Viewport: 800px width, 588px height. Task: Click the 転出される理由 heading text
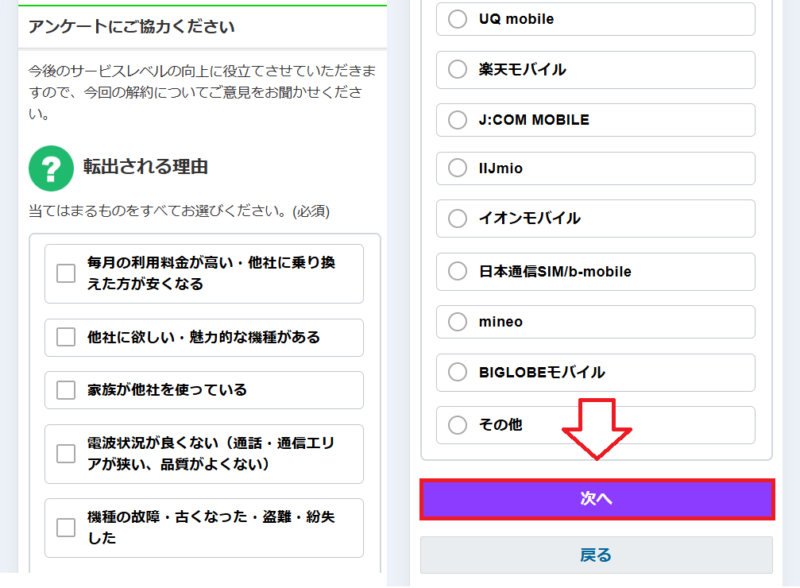point(146,167)
